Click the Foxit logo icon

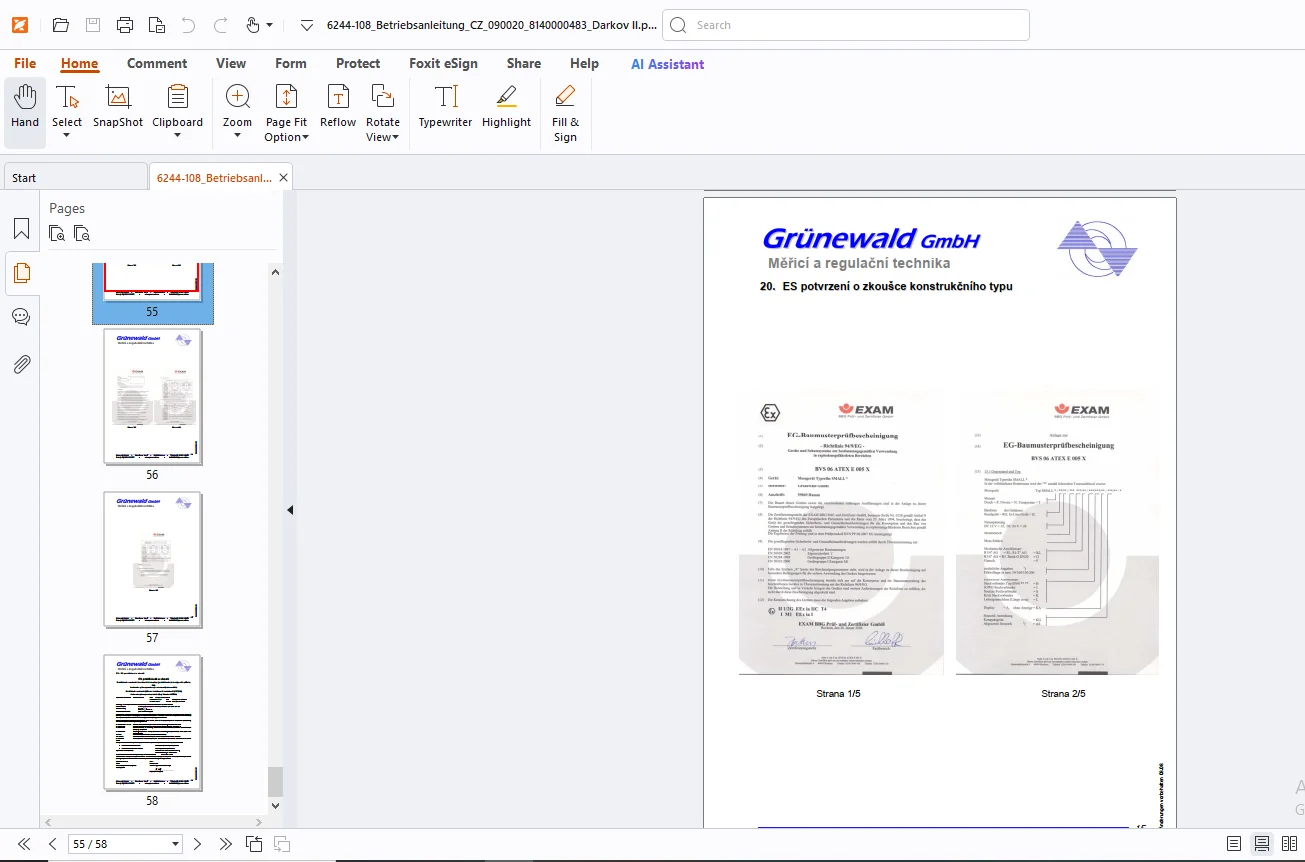20,25
